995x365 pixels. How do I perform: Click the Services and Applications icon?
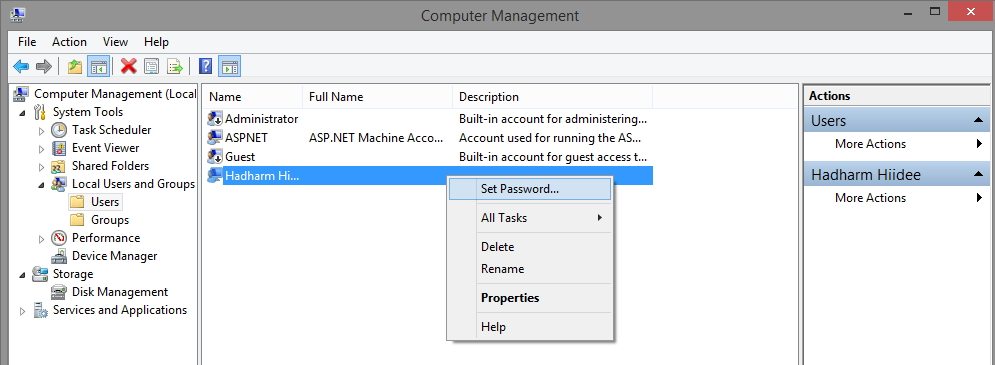click(x=40, y=310)
